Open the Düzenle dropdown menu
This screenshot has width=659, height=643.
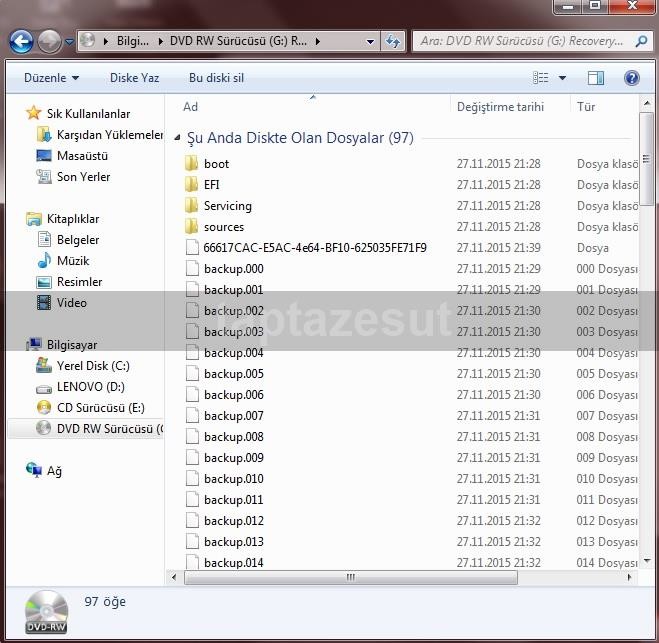[51, 78]
